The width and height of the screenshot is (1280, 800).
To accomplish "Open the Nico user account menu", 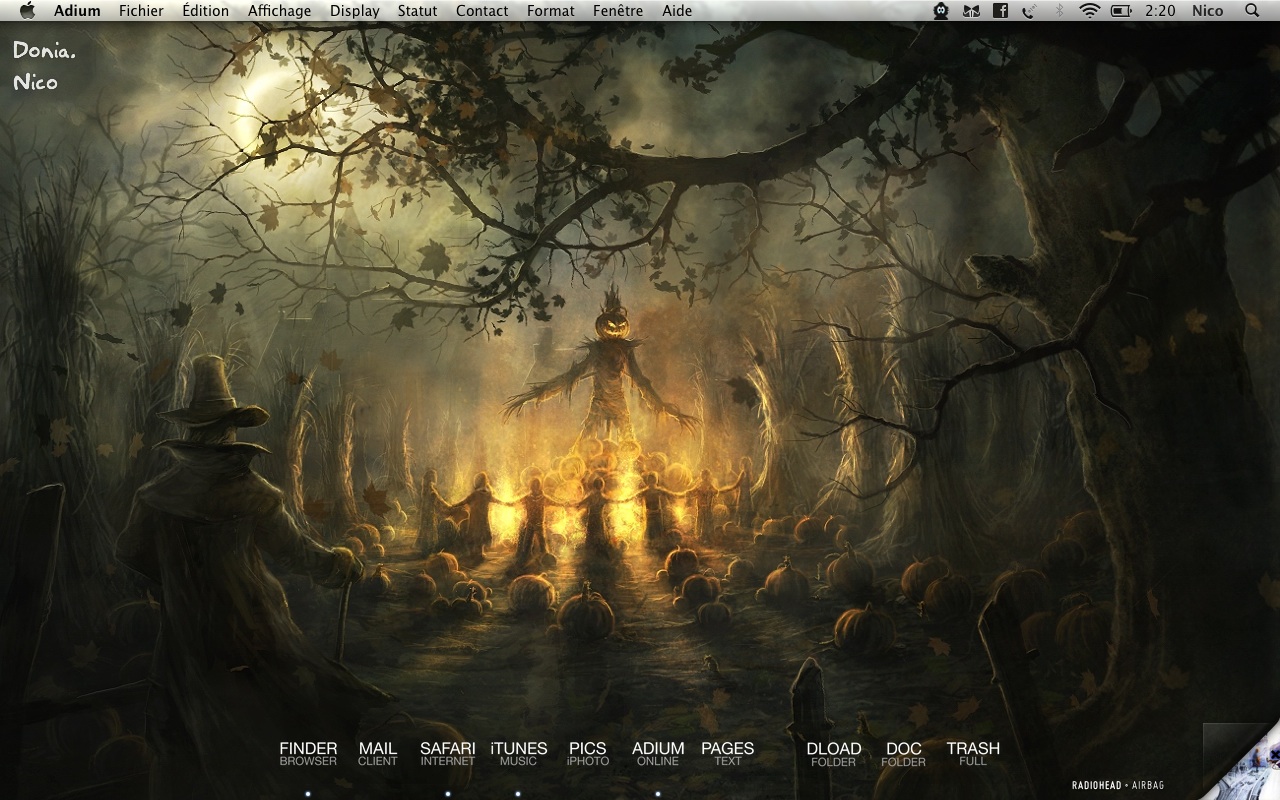I will coord(1208,11).
